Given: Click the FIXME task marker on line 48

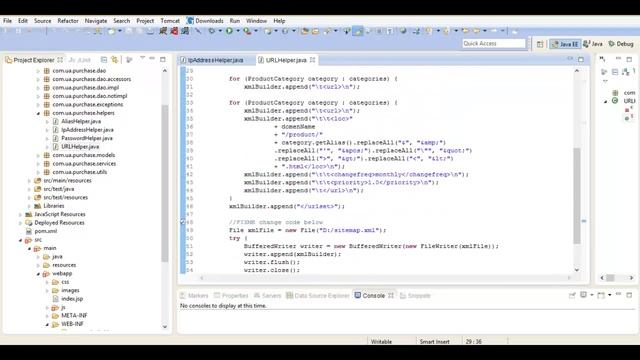Looking at the screenshot, I should 183,222.
